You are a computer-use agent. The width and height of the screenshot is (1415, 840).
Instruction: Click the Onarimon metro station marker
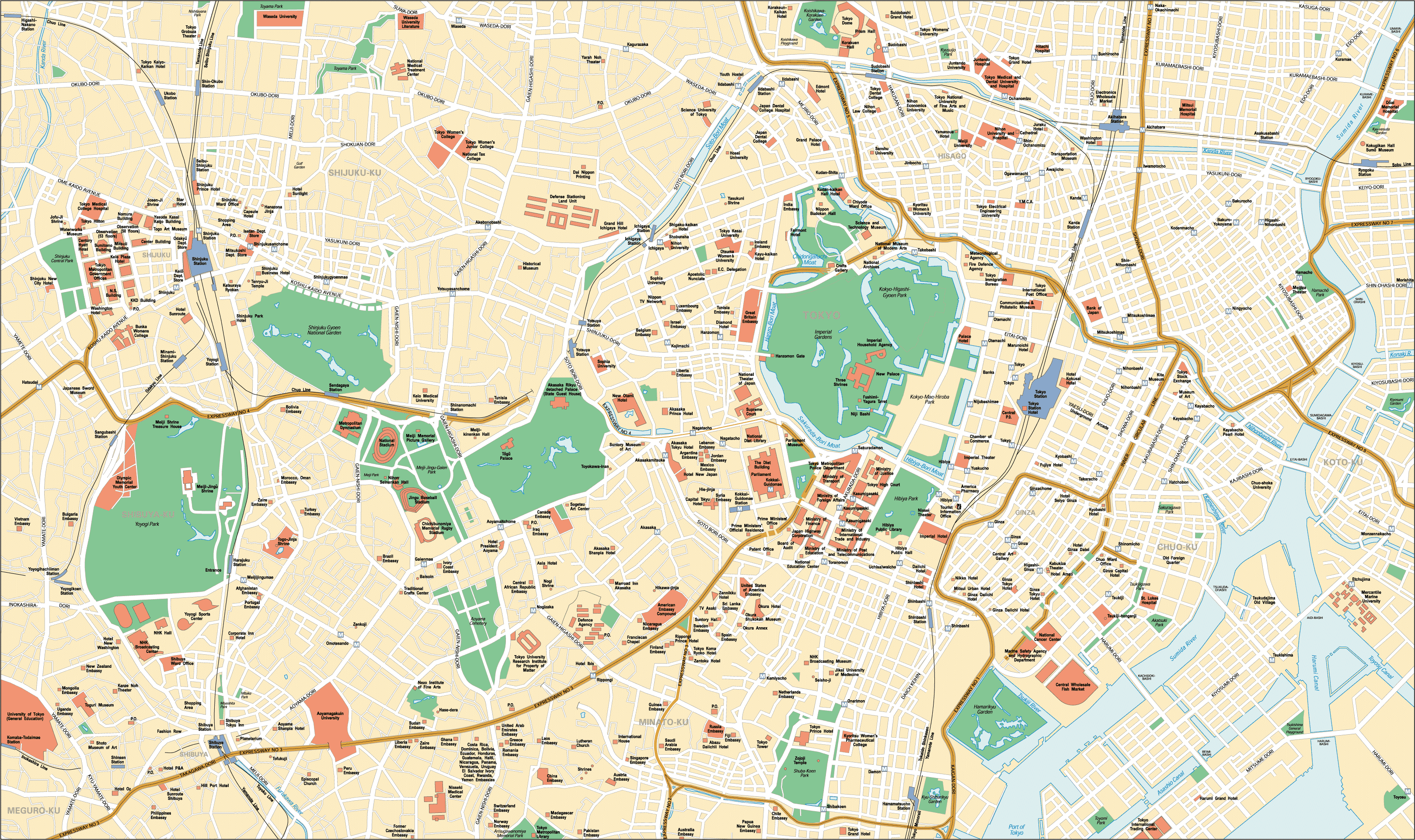843,704
